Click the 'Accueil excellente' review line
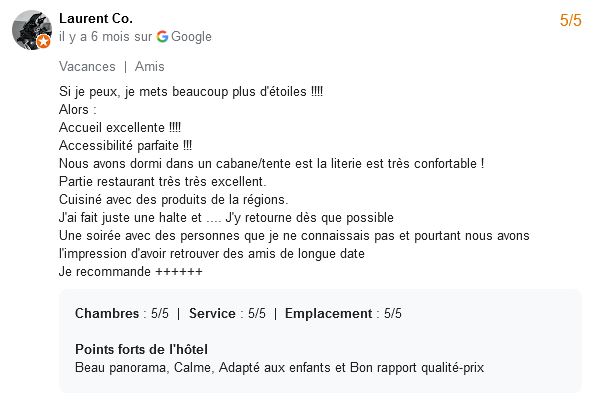Screen dimensions: 610x412 coord(120,128)
